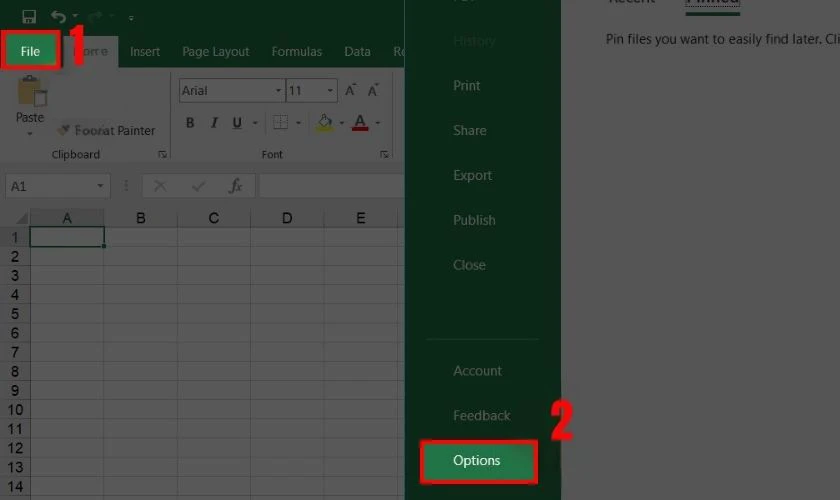Expand the Borders dropdown arrow
Image resolution: width=840 pixels, height=500 pixels.
pos(298,123)
